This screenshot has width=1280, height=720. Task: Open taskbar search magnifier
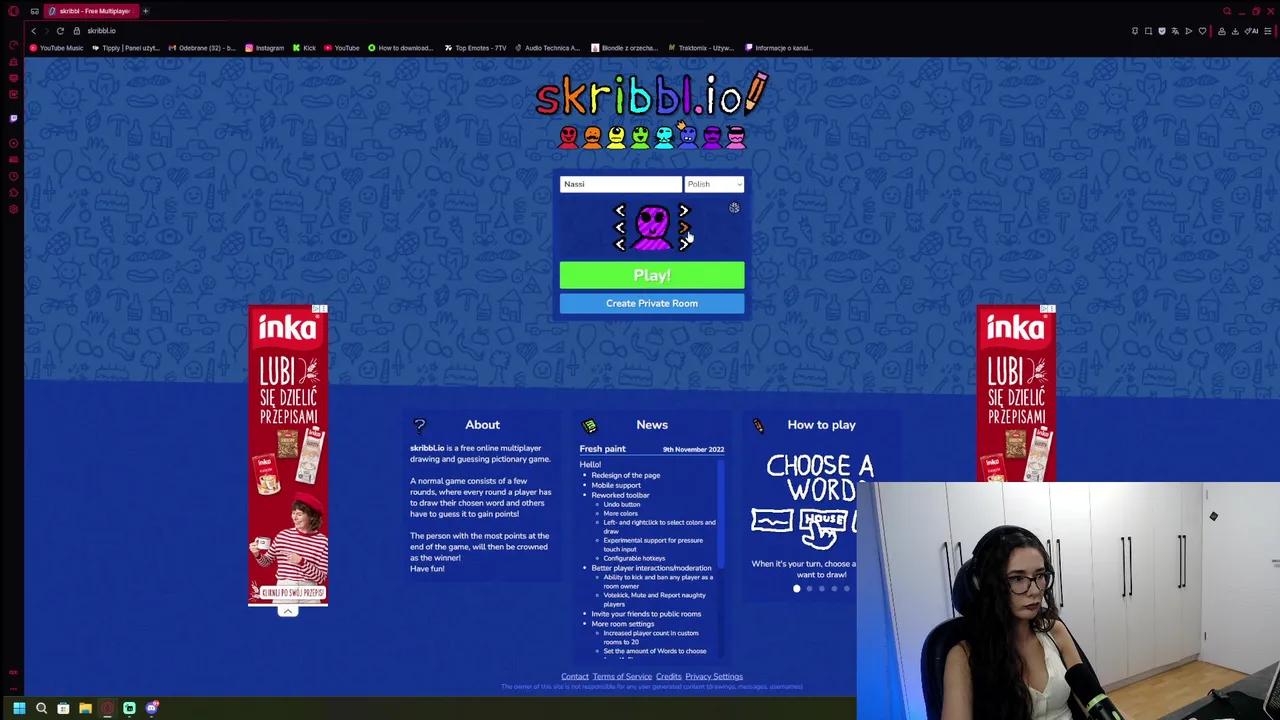[41, 708]
